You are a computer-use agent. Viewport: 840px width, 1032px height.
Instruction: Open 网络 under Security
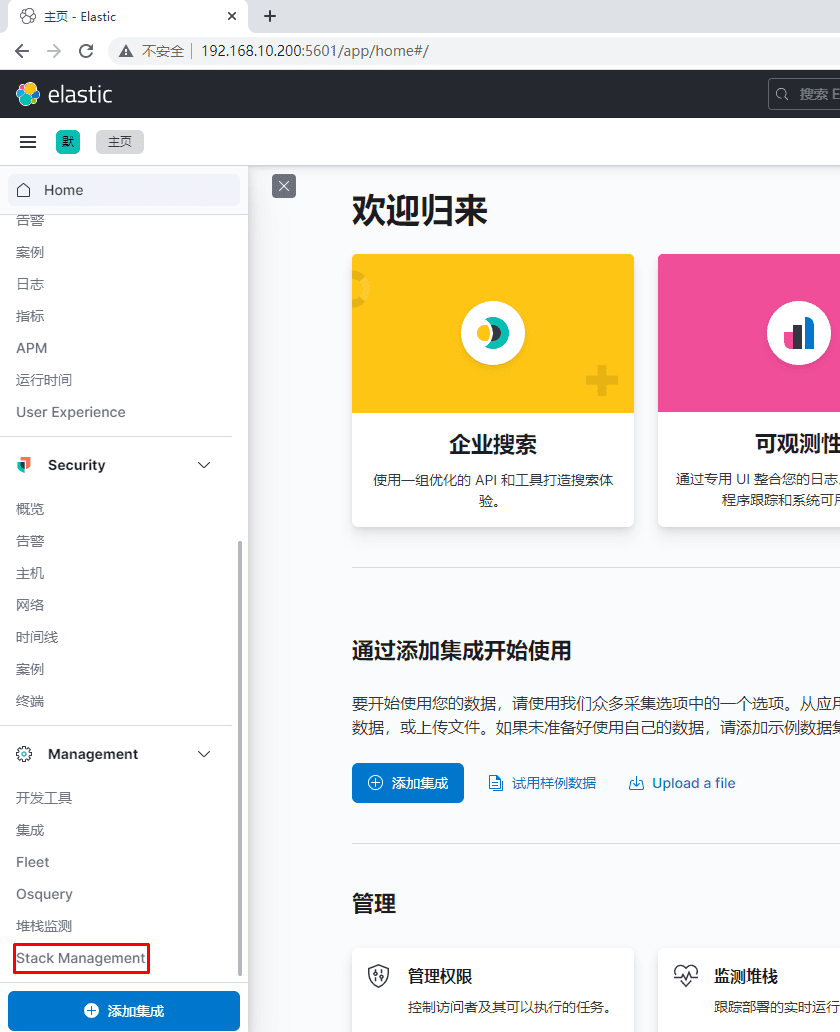30,606
